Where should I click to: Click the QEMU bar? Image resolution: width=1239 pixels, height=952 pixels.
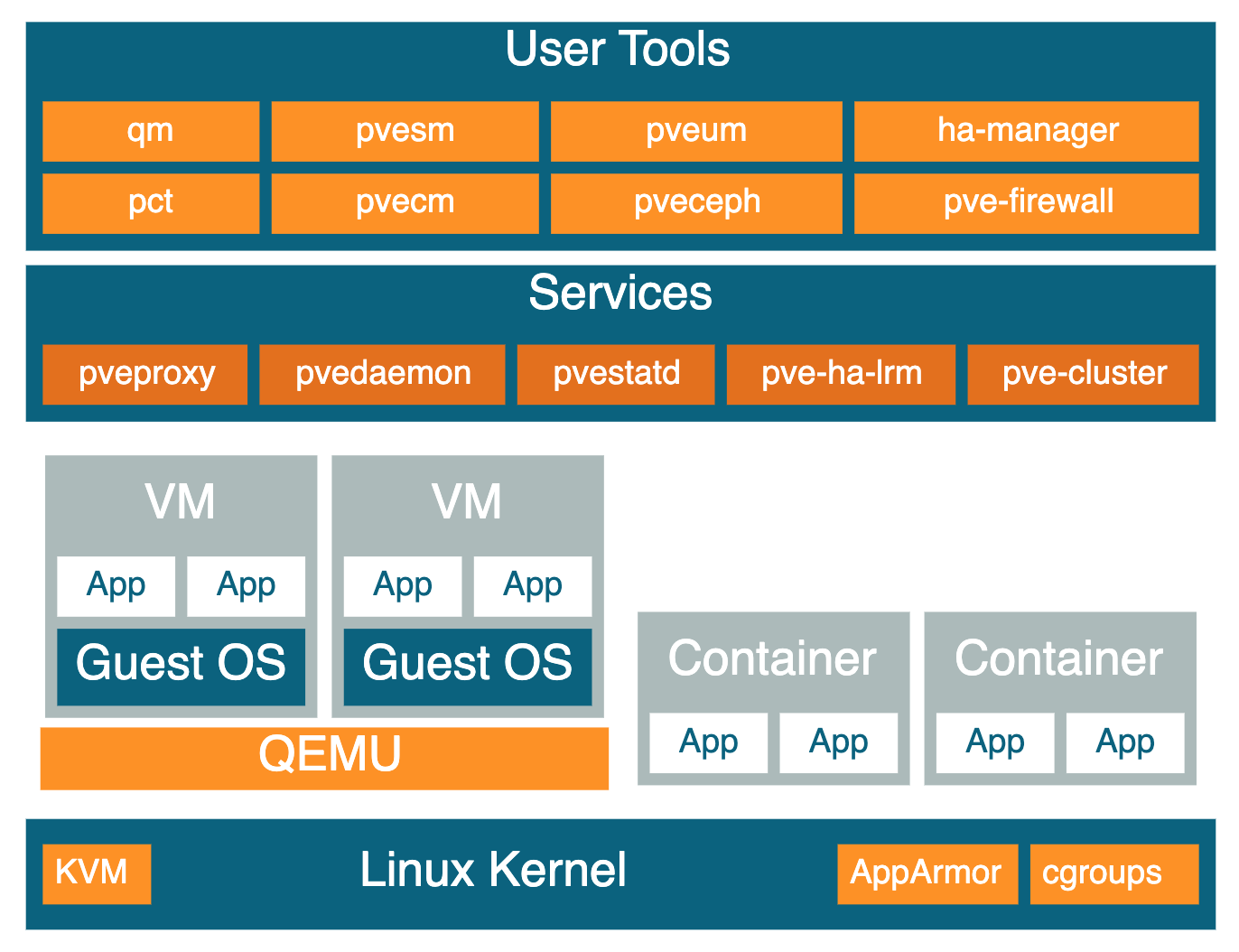click(x=324, y=758)
